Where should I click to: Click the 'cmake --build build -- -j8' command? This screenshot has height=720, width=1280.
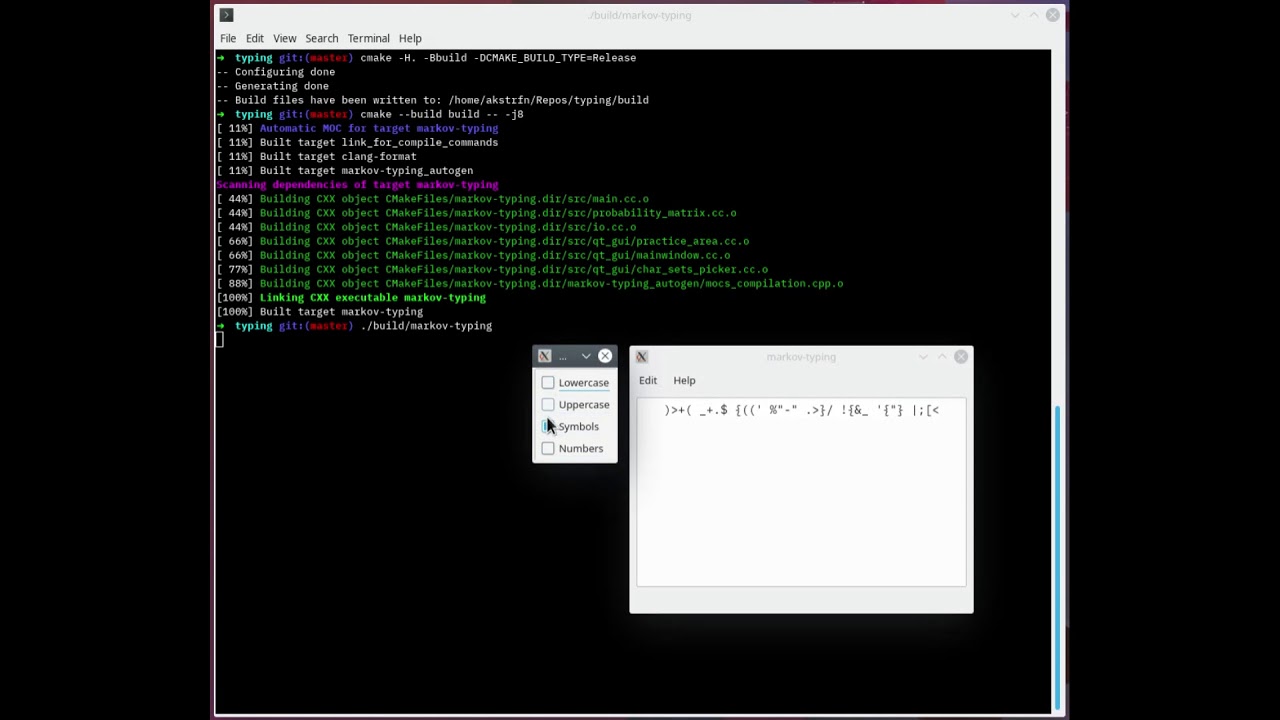pos(442,114)
